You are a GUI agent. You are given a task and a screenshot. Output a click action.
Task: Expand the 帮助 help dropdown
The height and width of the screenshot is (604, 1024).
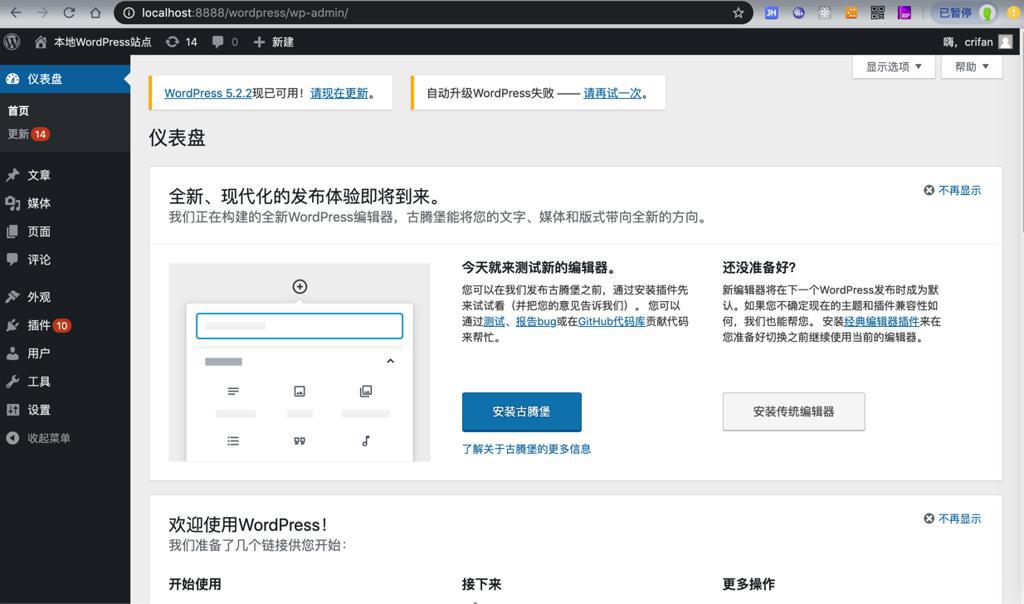[x=972, y=67]
